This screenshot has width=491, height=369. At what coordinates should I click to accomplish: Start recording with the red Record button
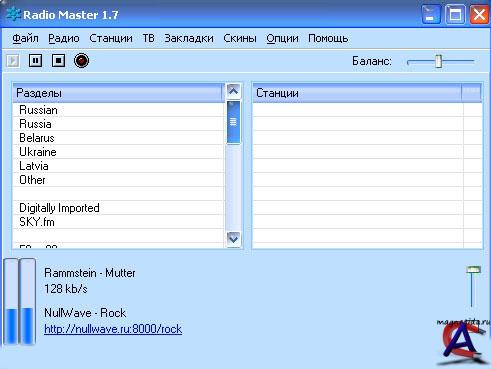[x=81, y=61]
